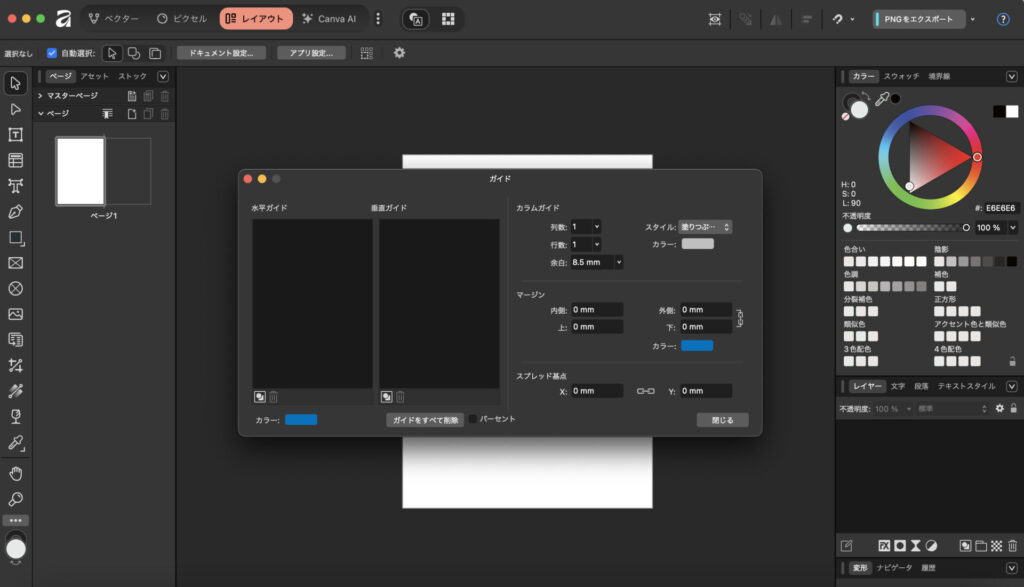
Task: Switch to the スウォッチ tab
Action: 901,76
